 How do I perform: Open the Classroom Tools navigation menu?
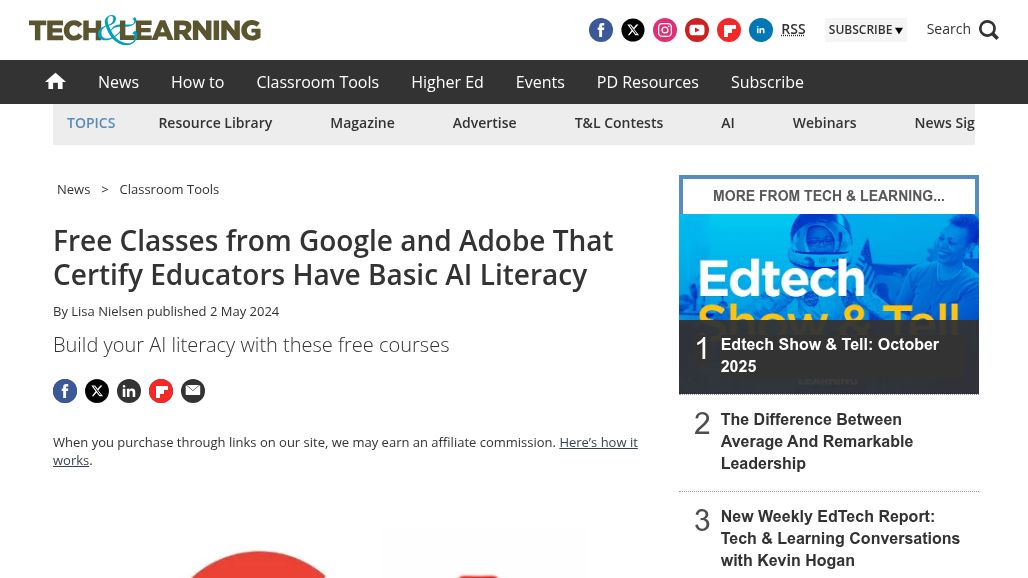tap(317, 82)
